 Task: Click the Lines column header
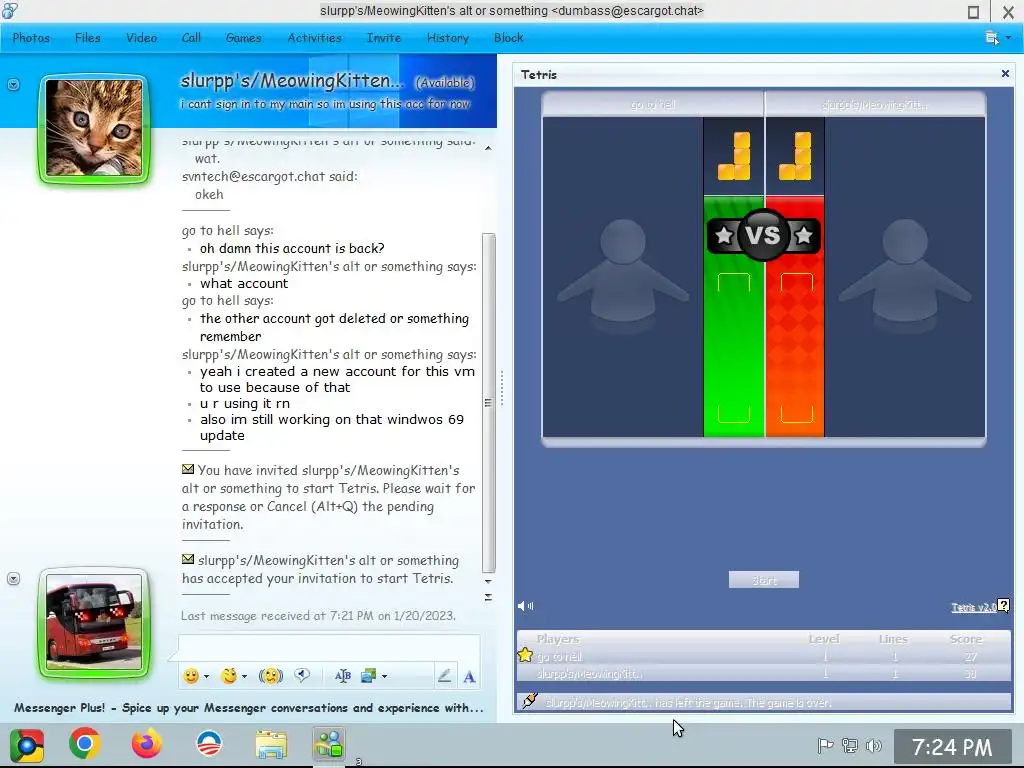click(893, 639)
